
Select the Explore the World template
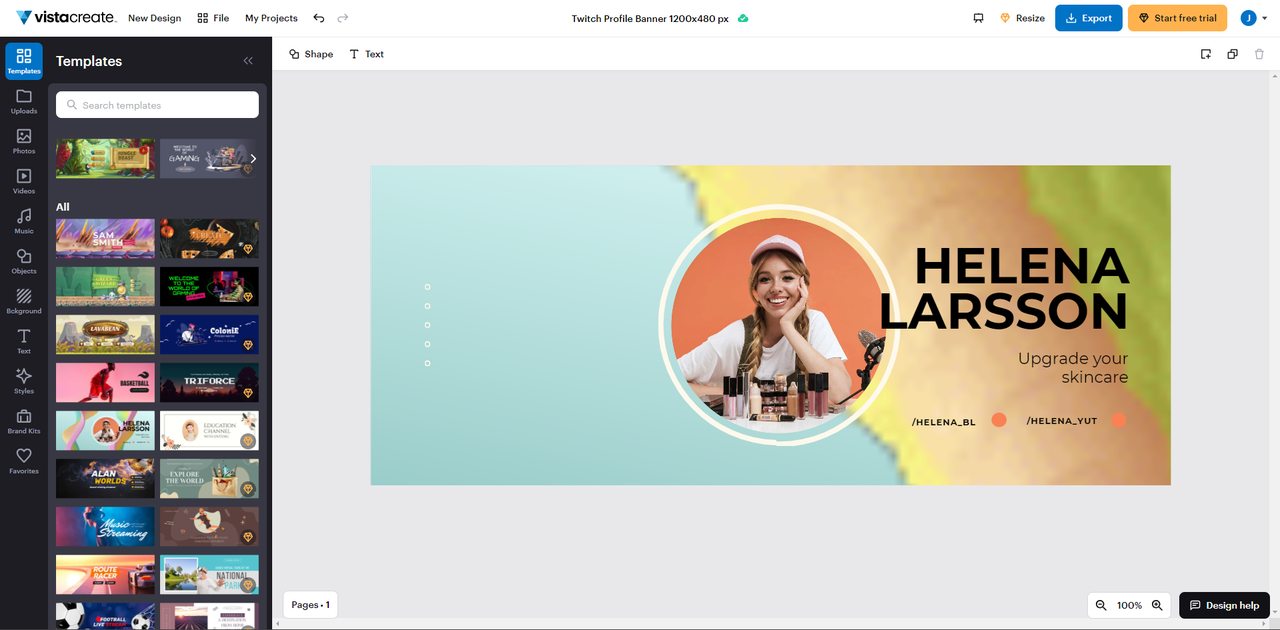tap(209, 478)
